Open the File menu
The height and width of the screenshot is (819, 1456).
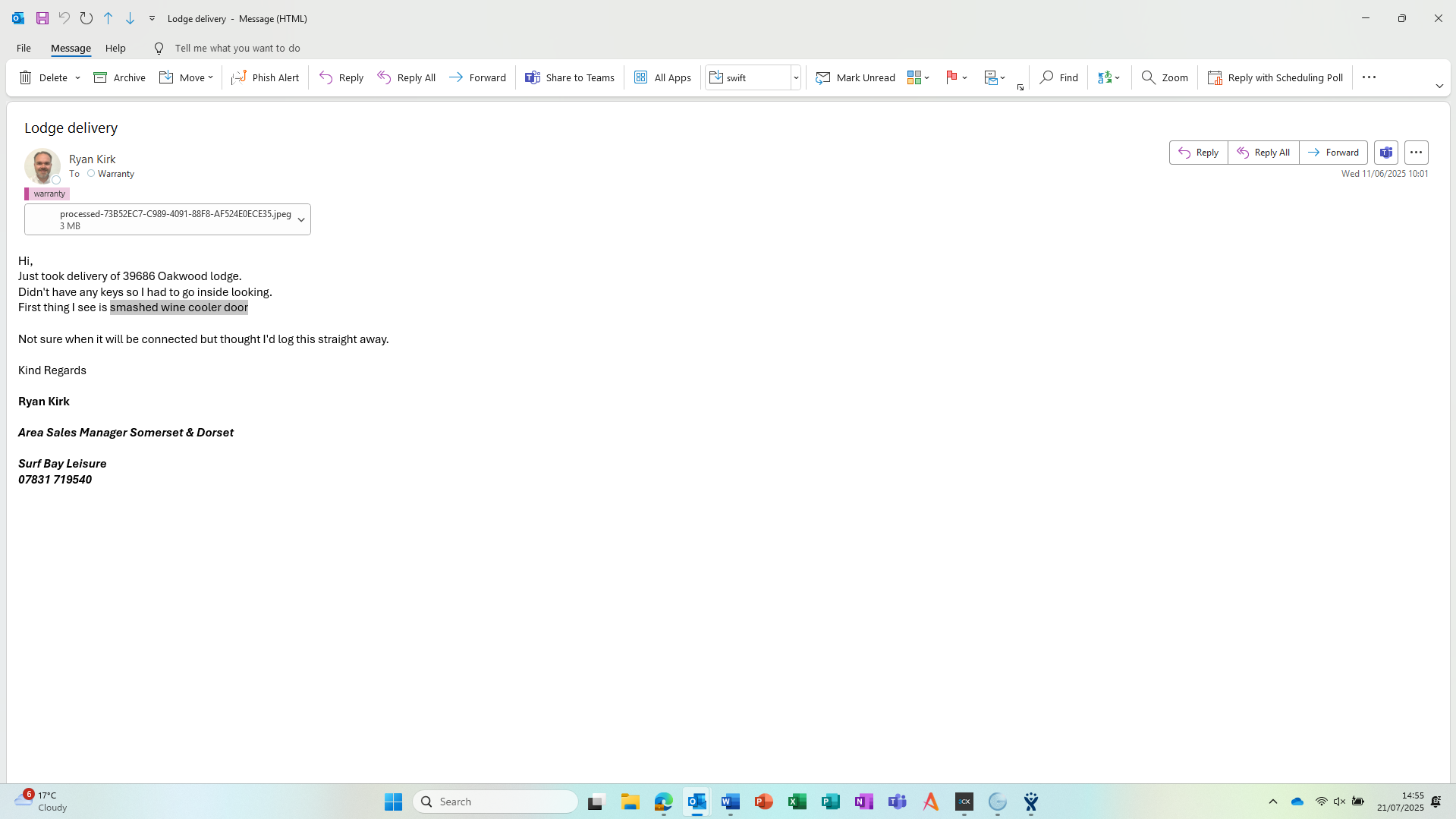24,48
